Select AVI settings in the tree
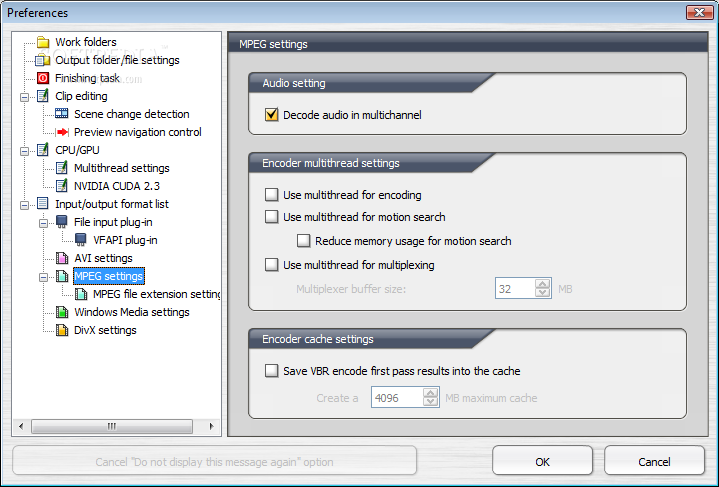 pos(103,258)
